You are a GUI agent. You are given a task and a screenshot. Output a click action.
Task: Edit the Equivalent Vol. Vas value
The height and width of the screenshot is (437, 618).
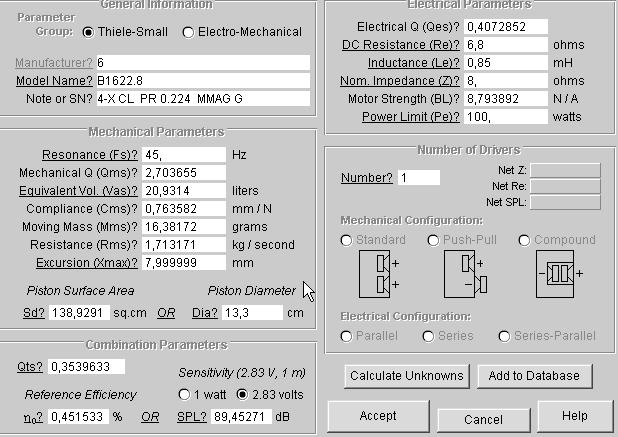pos(184,191)
